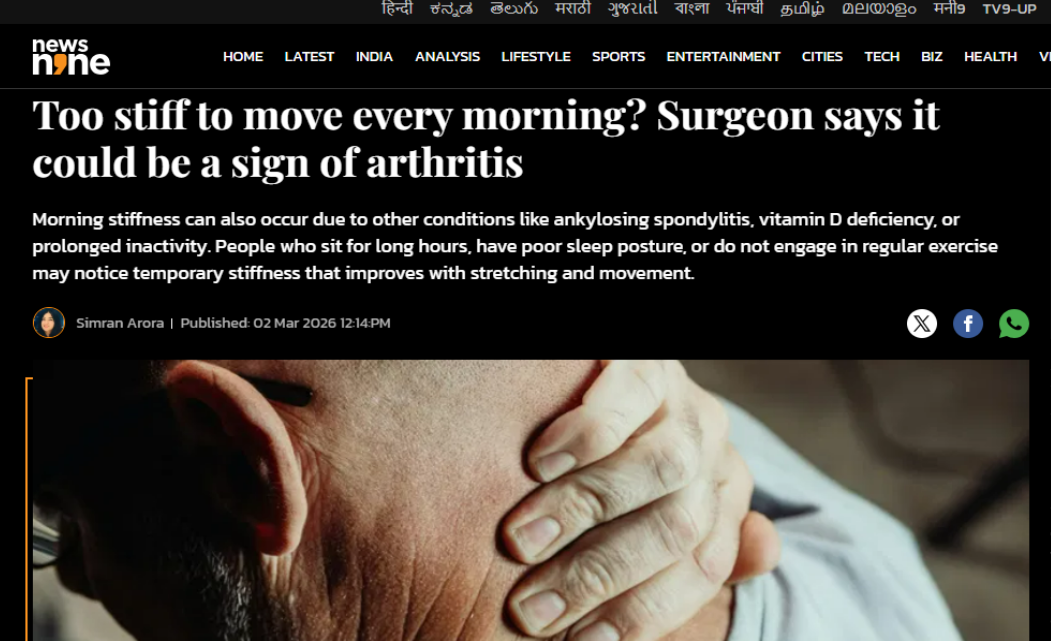Open the ENTERTAINMENT section
The height and width of the screenshot is (641, 1051).
click(x=723, y=57)
